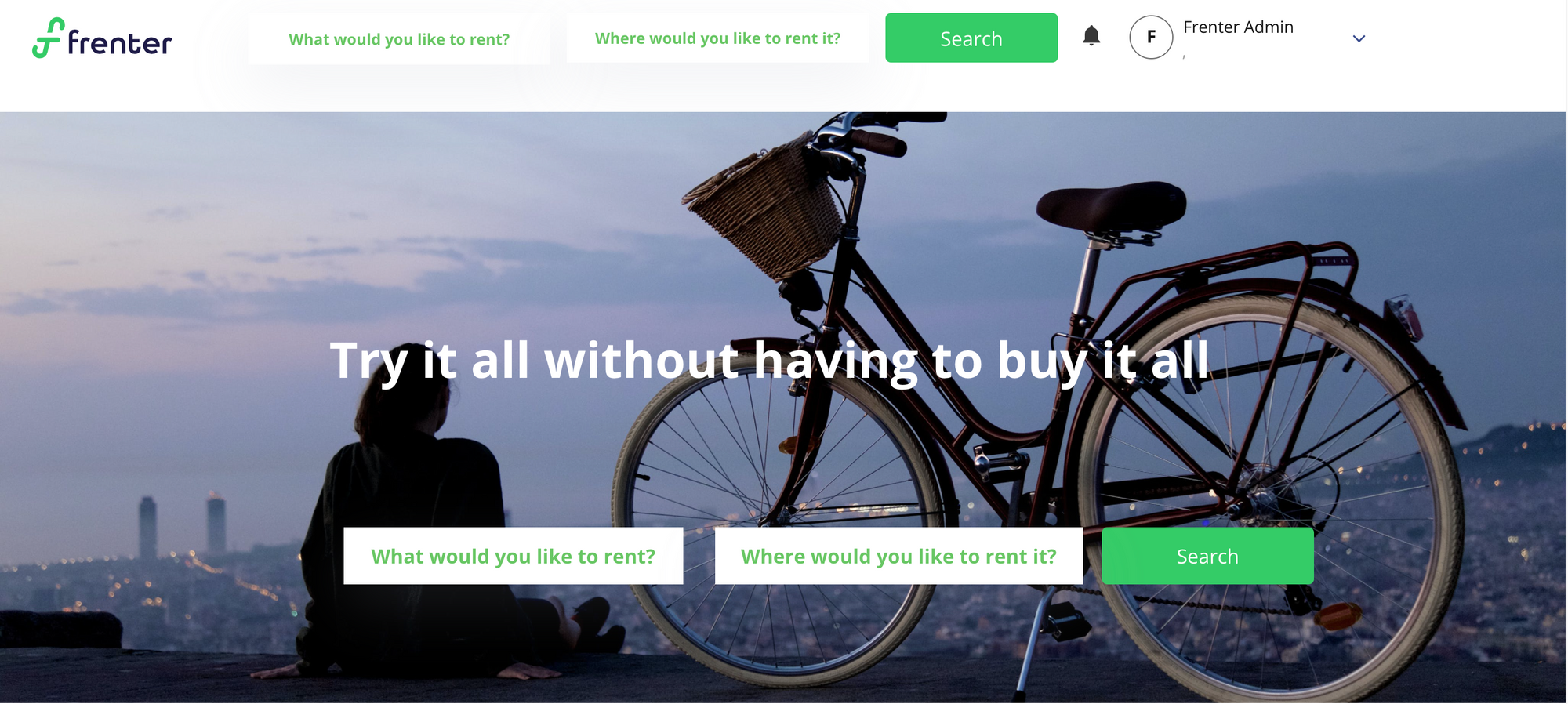The width and height of the screenshot is (1568, 704).
Task: Click the hero Search button over the photo
Action: pos(1207,556)
